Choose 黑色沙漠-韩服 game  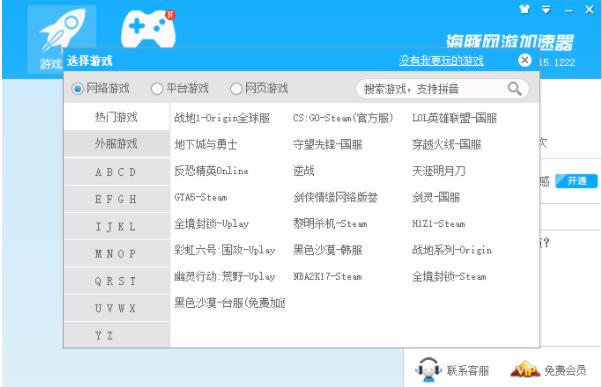pos(327,250)
